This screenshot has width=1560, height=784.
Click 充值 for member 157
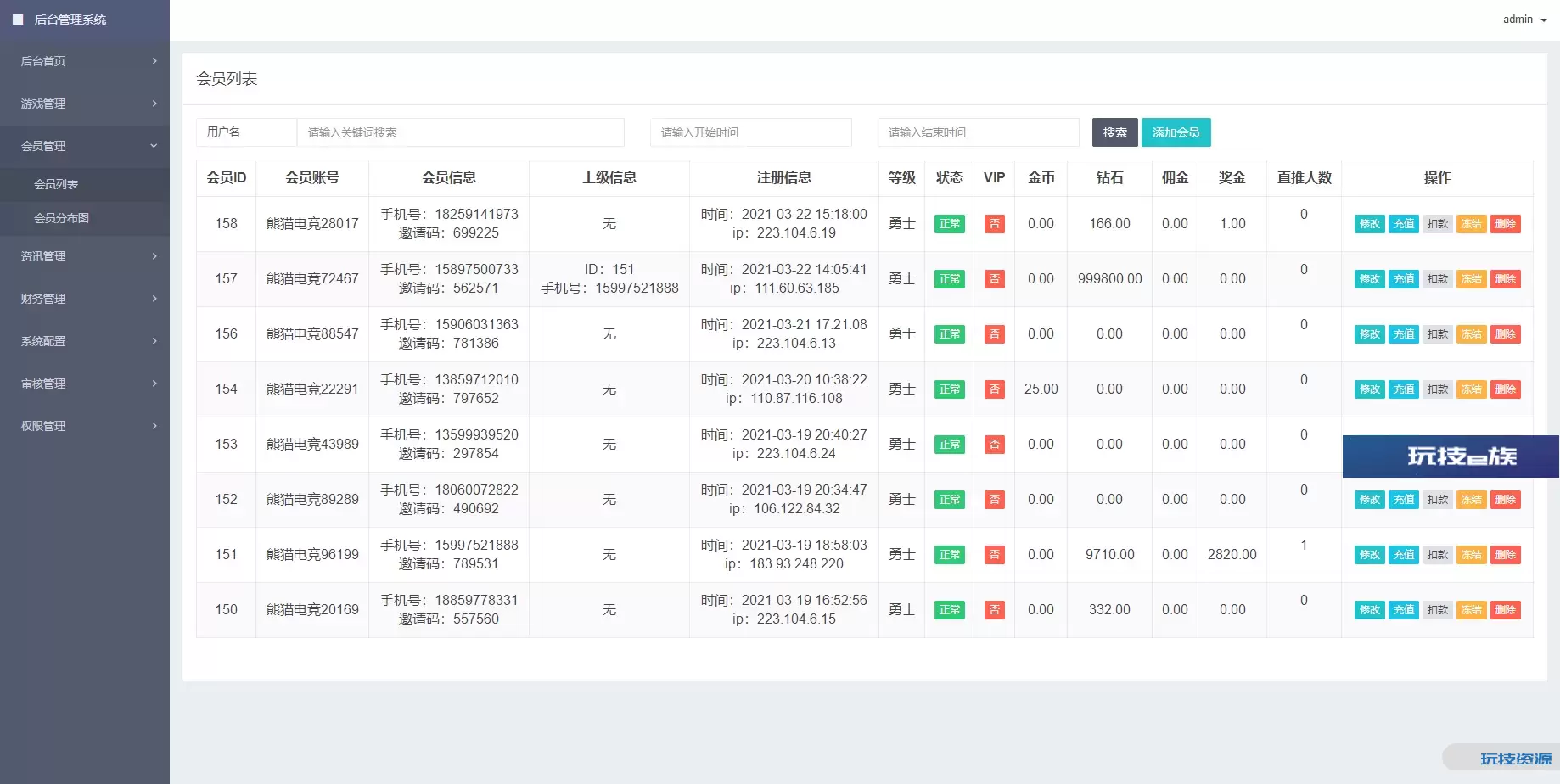[1404, 279]
